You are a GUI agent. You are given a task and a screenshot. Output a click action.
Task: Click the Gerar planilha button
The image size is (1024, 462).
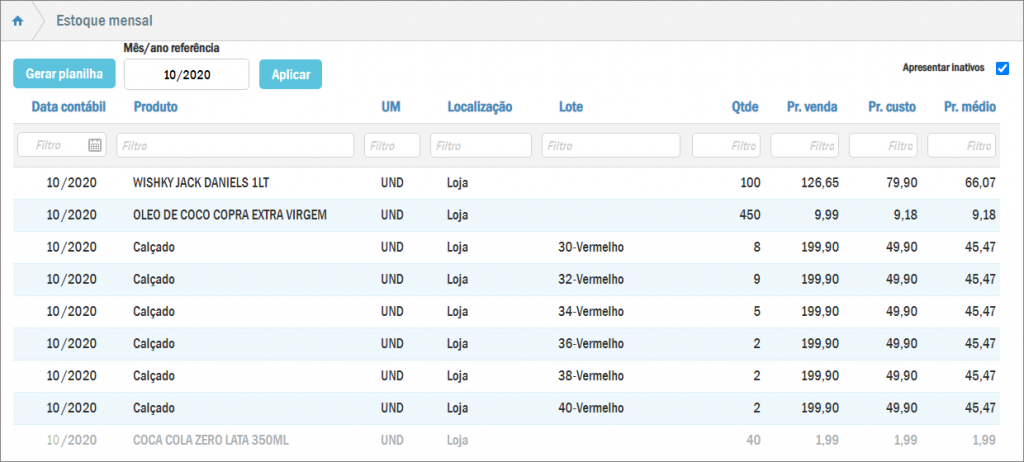(x=64, y=74)
